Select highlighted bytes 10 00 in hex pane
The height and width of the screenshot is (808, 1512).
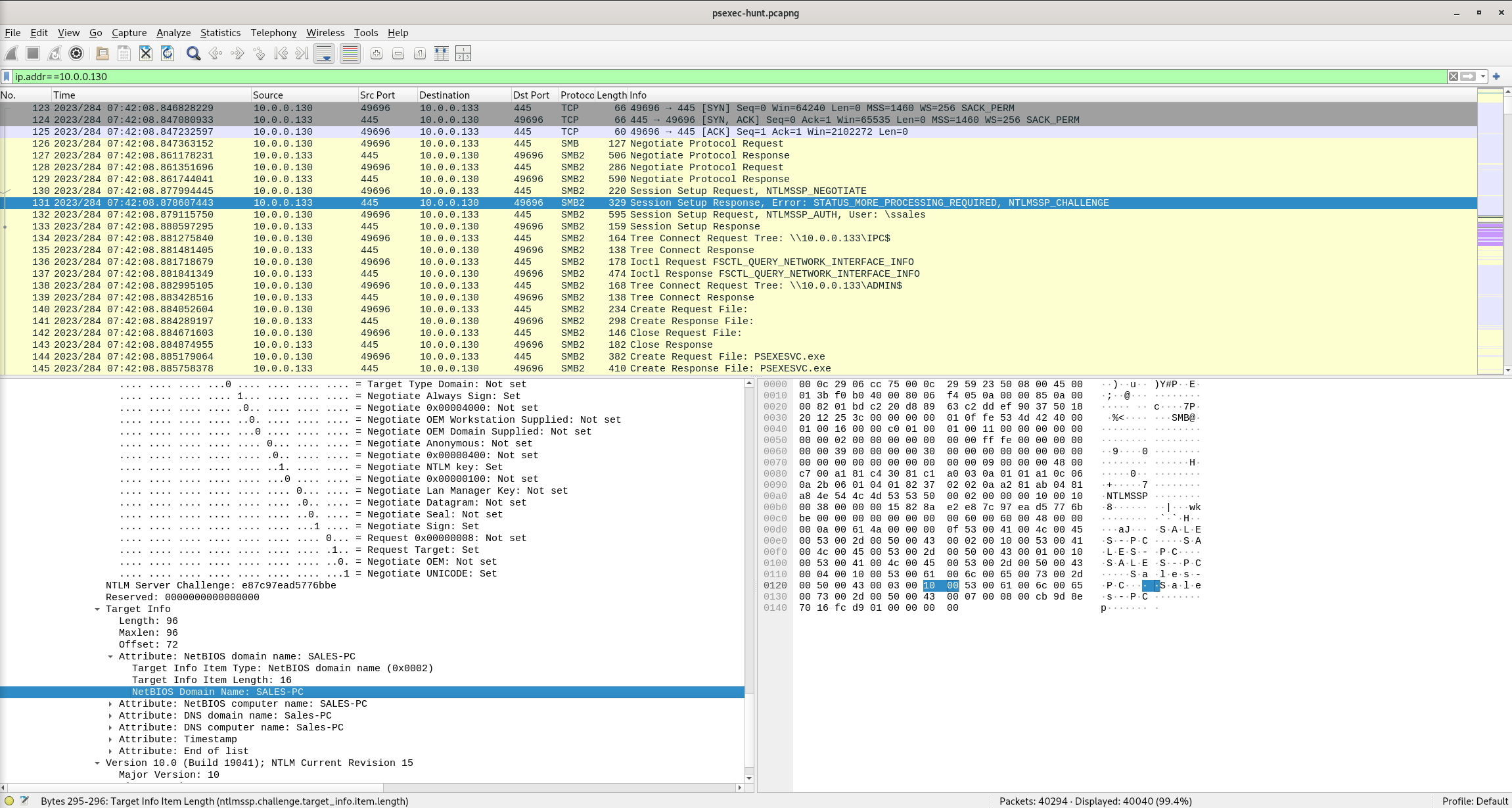(940, 586)
